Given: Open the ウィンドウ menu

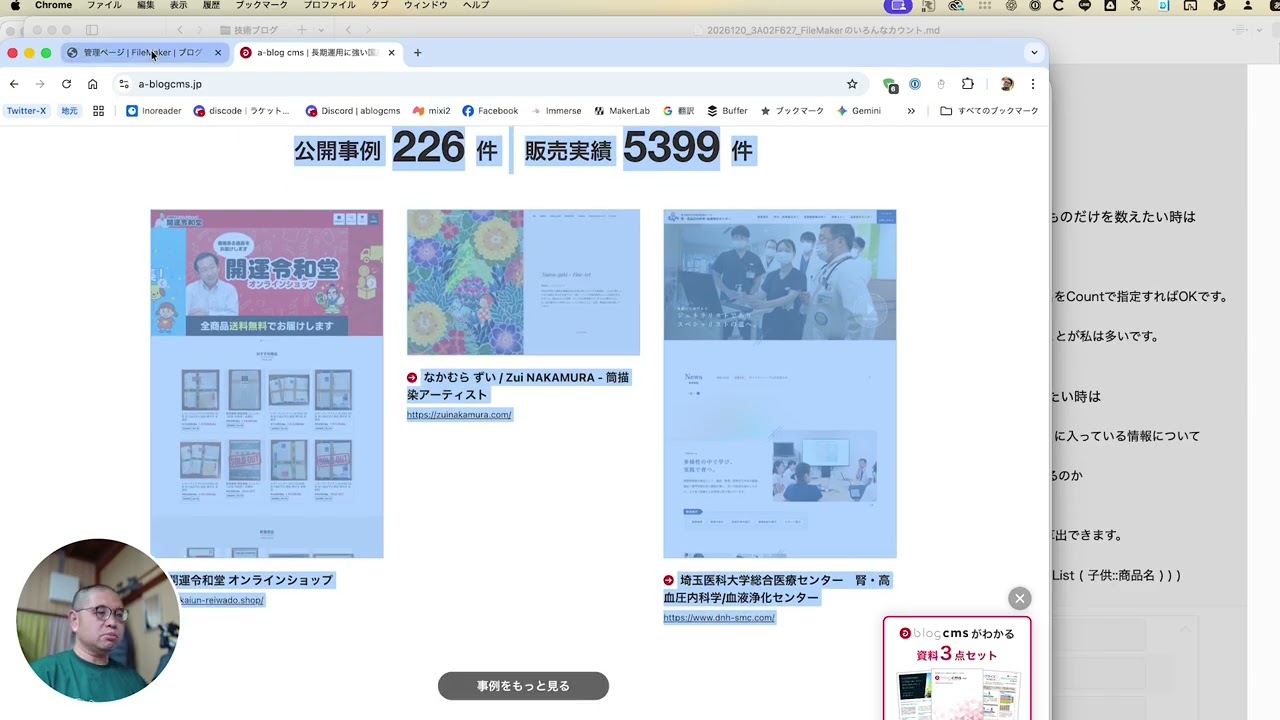Looking at the screenshot, I should coord(426,6).
